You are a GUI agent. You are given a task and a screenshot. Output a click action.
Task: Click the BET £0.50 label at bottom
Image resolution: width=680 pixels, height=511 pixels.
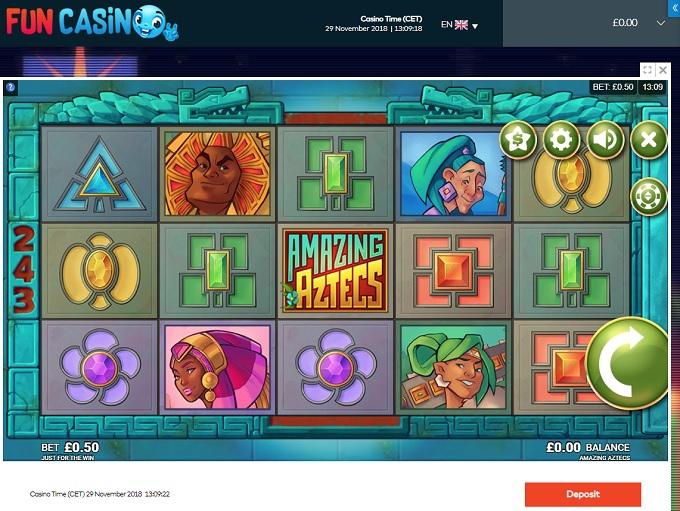pos(70,447)
